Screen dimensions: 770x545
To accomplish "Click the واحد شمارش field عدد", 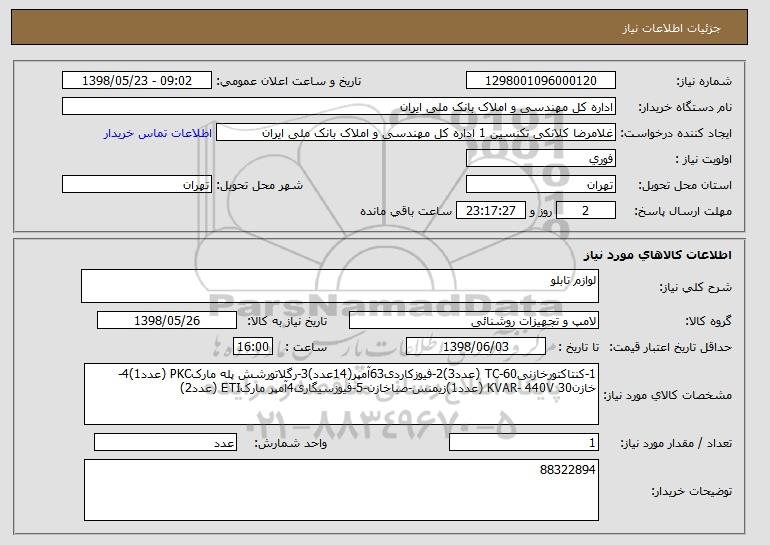I will [x=165, y=442].
